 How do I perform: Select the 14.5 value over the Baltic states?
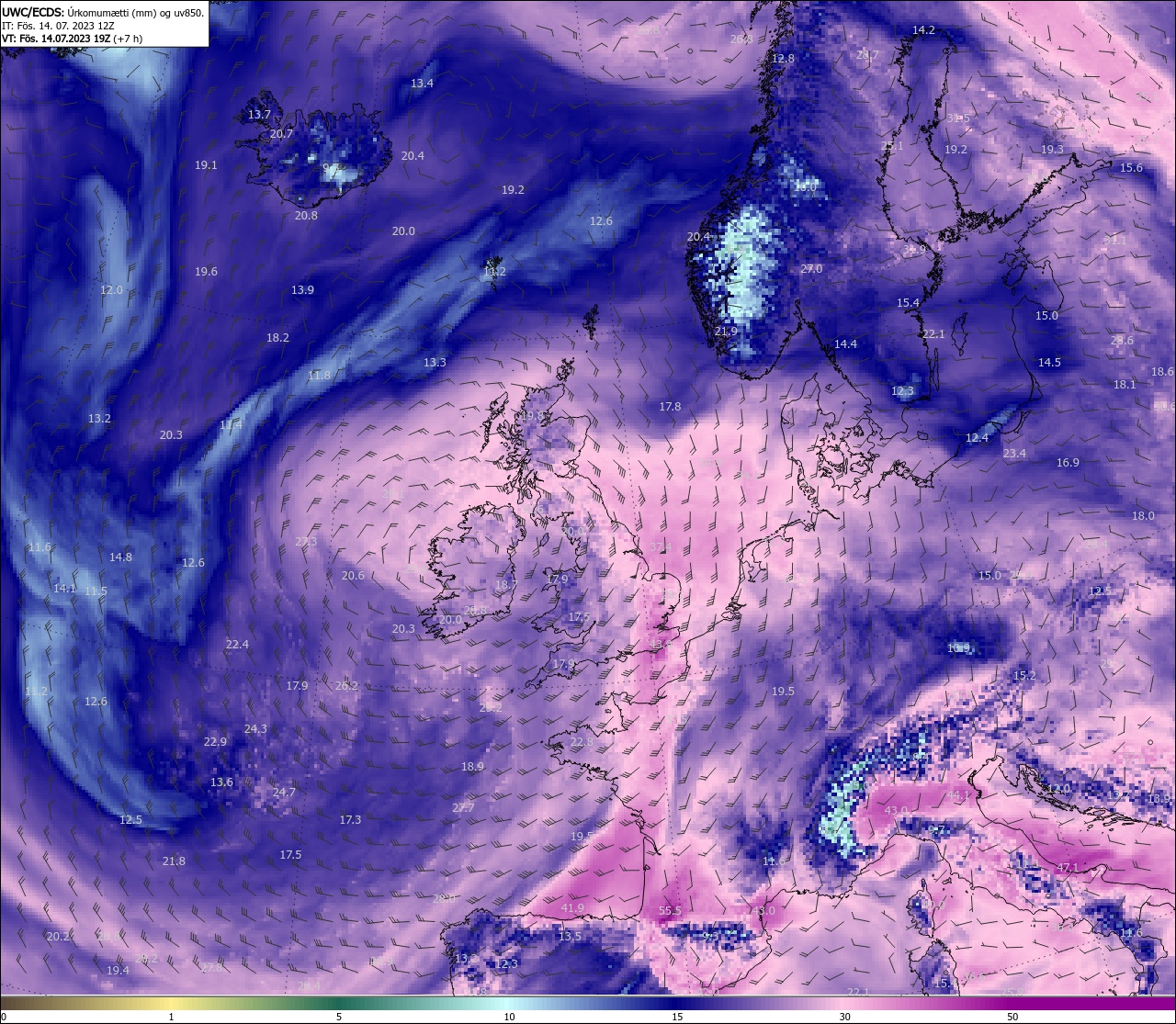coord(1049,363)
